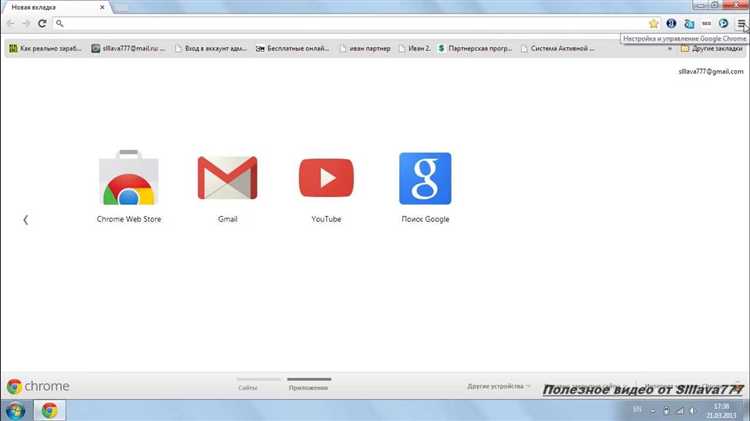Viewport: 750px width, 421px height.
Task: Open the Chrome settings menu button
Action: pos(741,23)
